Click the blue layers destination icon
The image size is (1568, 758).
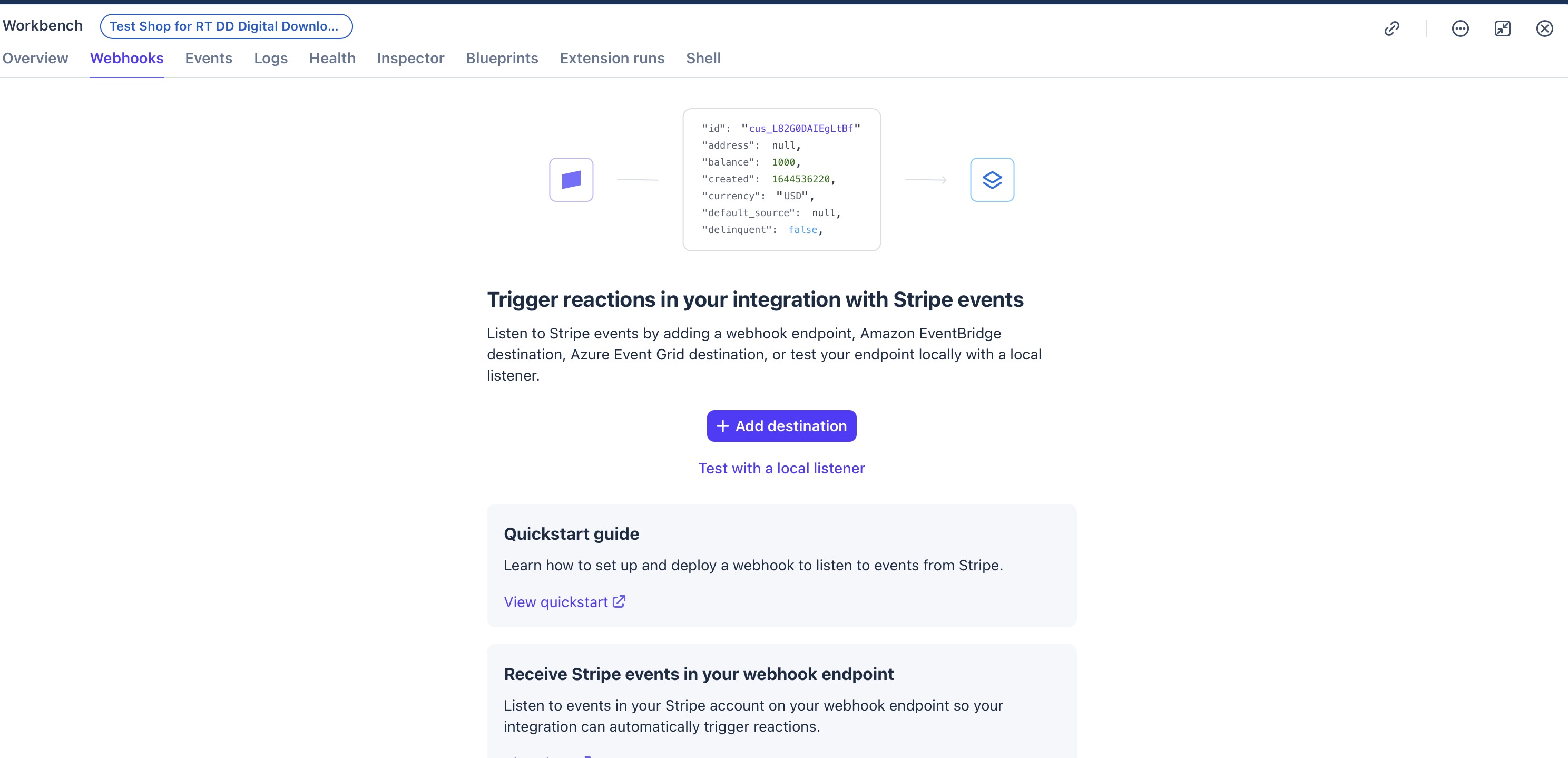[x=992, y=180]
